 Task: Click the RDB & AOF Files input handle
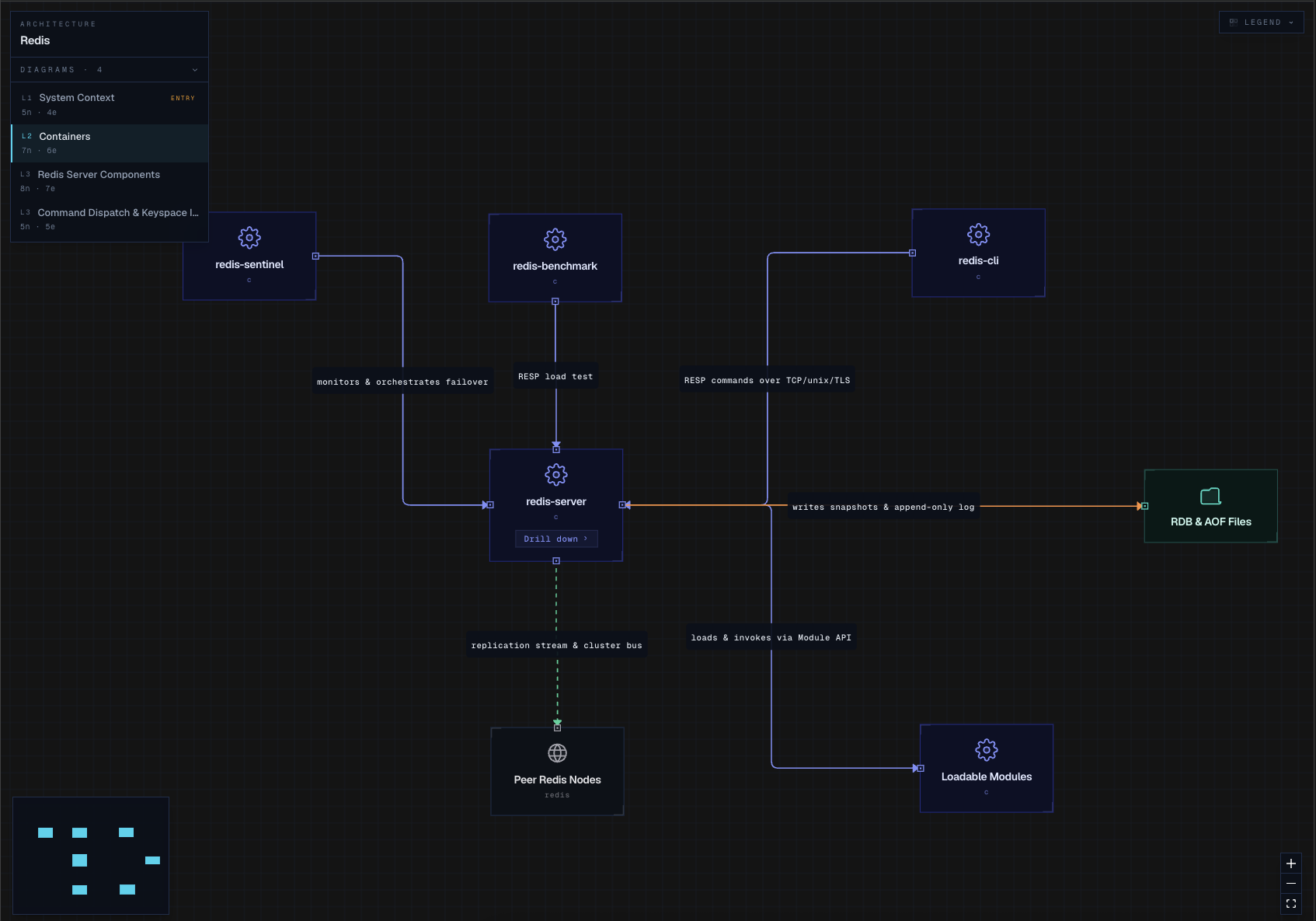(1145, 506)
